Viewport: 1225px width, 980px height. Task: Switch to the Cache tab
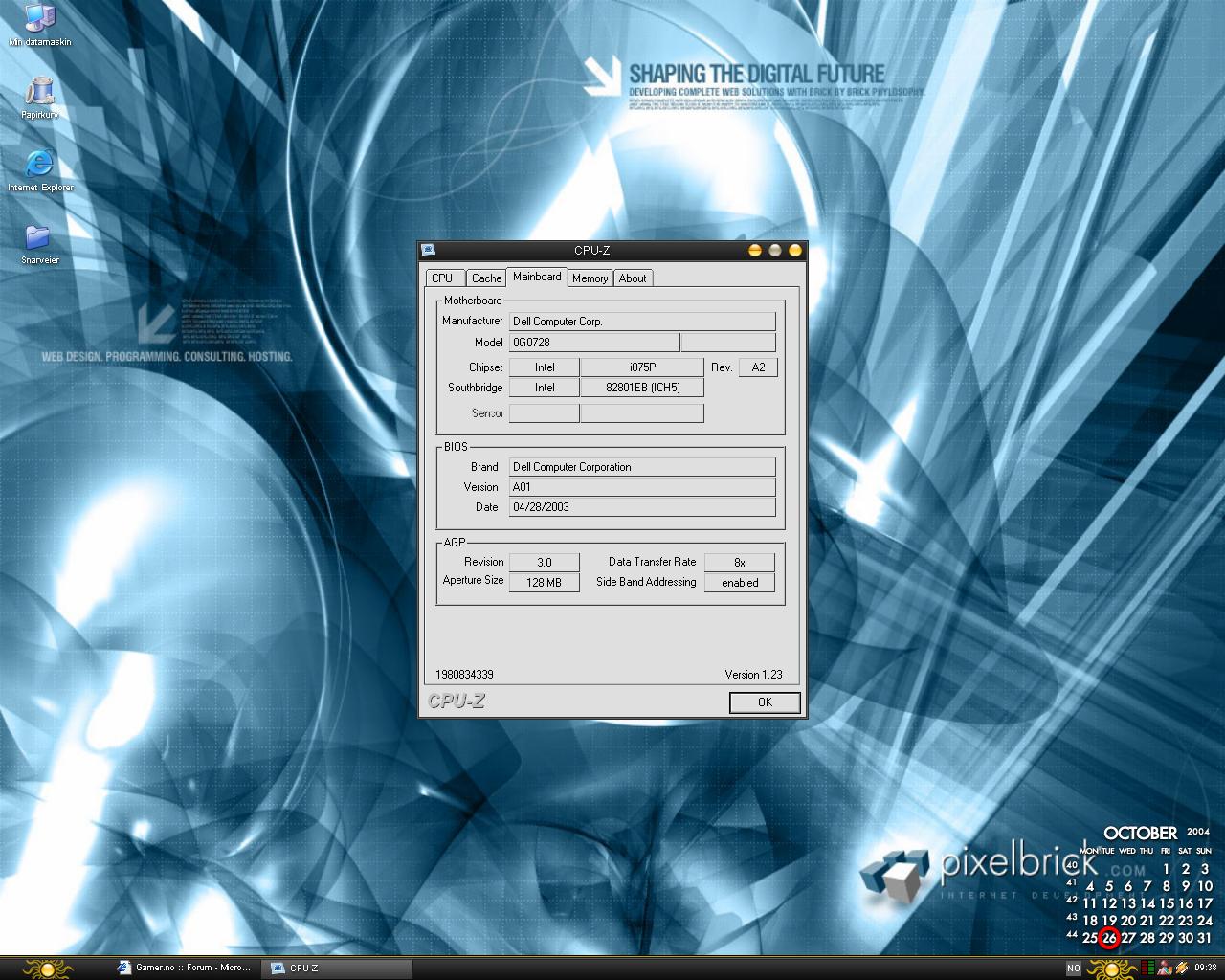486,278
